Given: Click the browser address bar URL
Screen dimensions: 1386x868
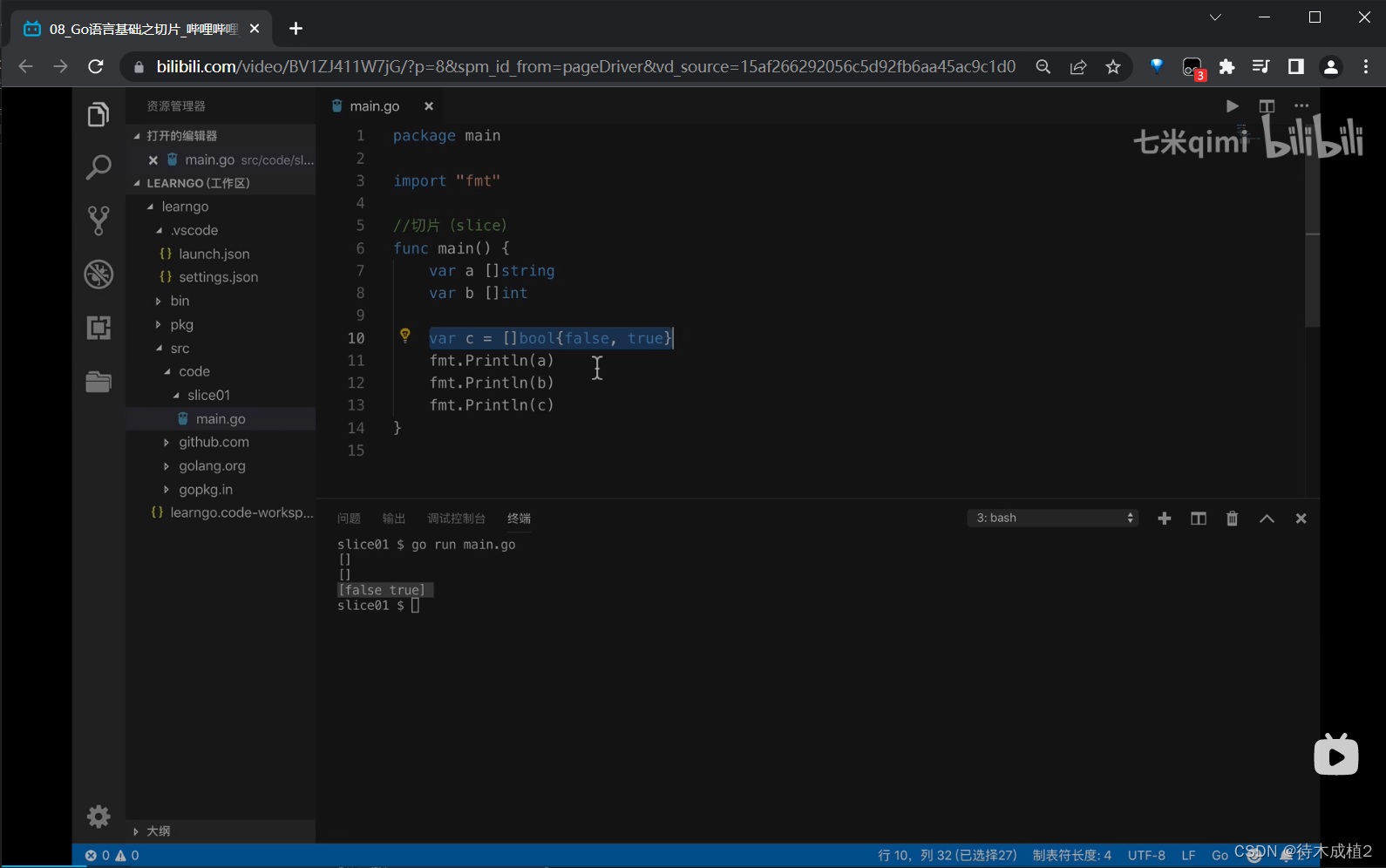Looking at the screenshot, I should tap(586, 67).
